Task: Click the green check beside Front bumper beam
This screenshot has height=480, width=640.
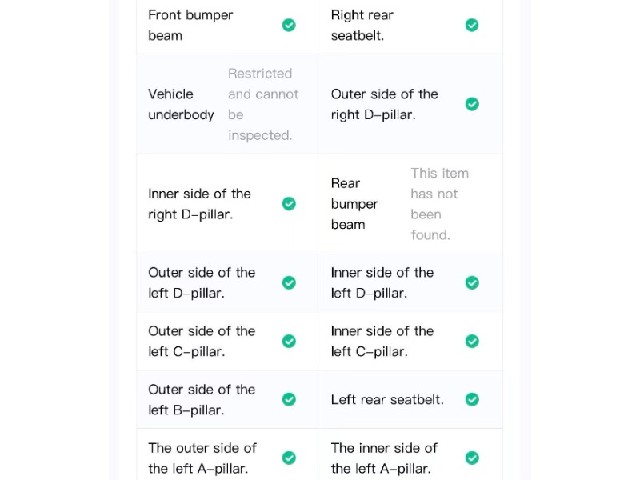Action: click(289, 25)
